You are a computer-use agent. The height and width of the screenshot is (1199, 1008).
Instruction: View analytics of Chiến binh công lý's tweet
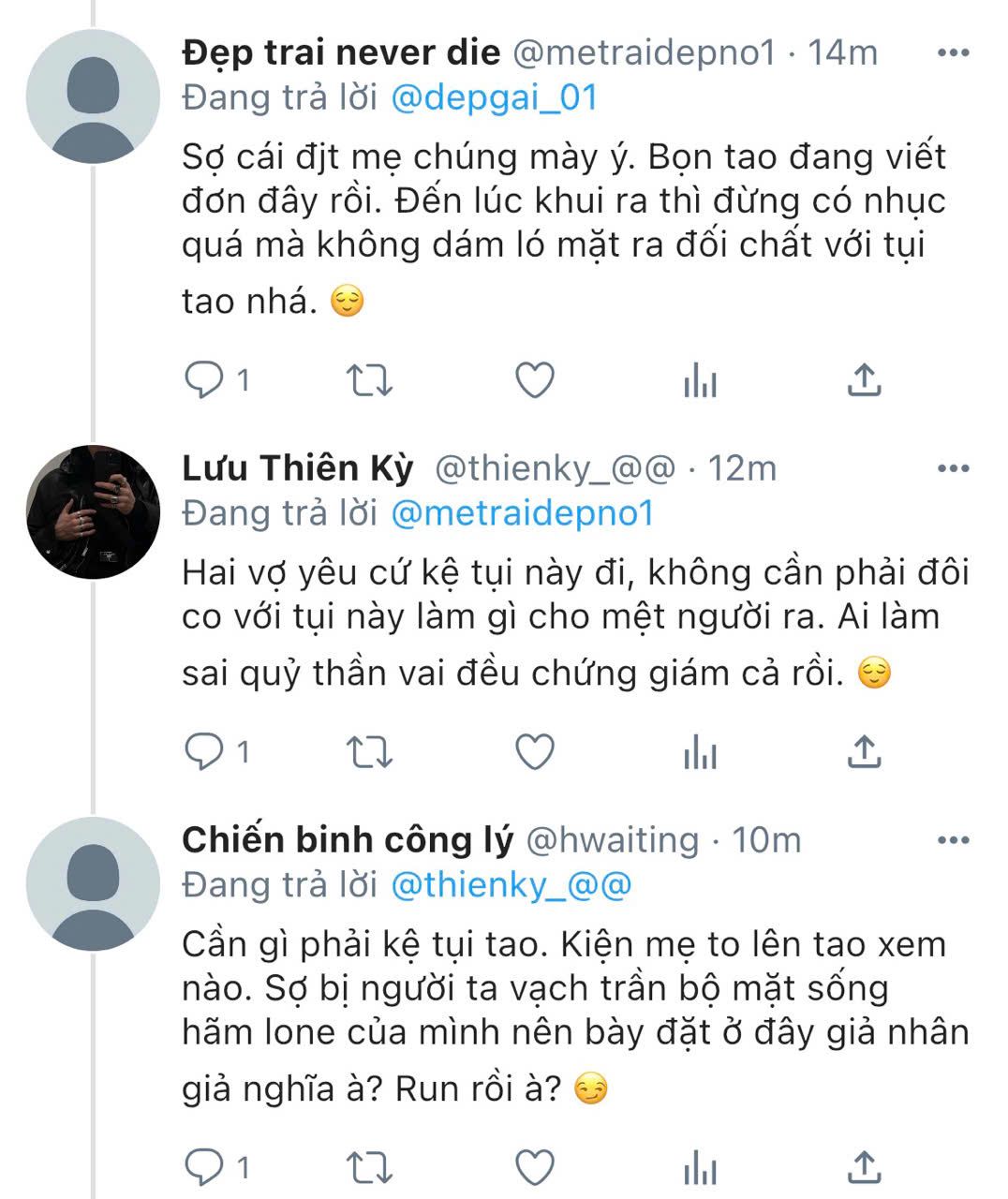point(700,1167)
